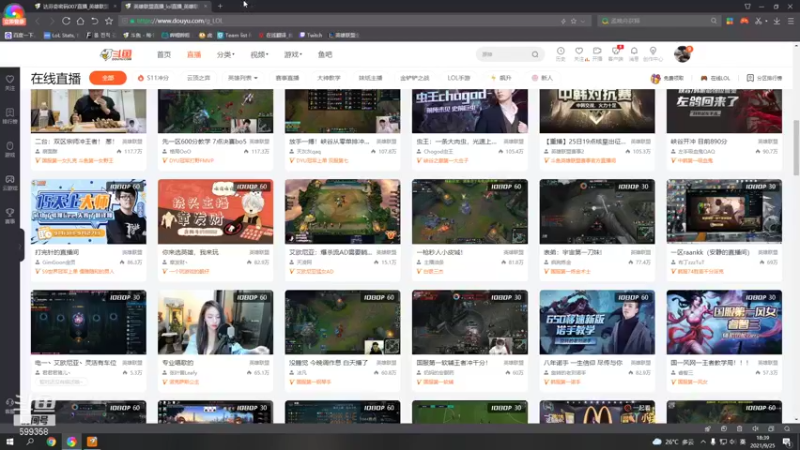This screenshot has width=800, height=450.
Task: Click in the Douyu search input field
Action: pos(504,54)
